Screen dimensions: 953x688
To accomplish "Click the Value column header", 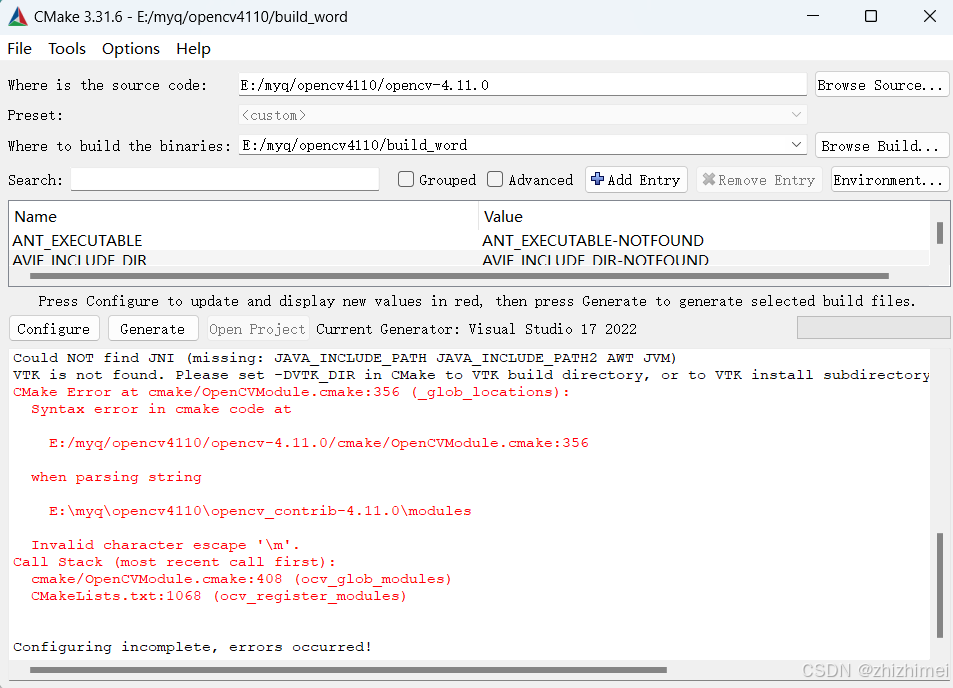I will point(503,217).
